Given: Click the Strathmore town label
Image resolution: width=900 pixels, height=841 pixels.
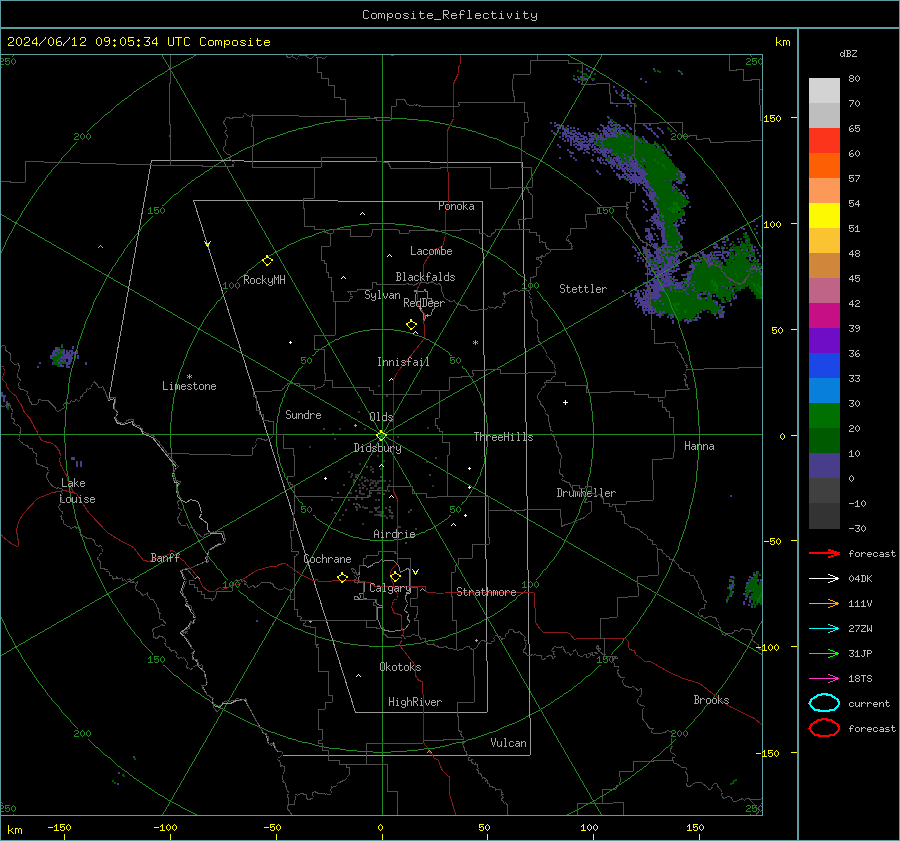Looking at the screenshot, I should (x=486, y=592).
